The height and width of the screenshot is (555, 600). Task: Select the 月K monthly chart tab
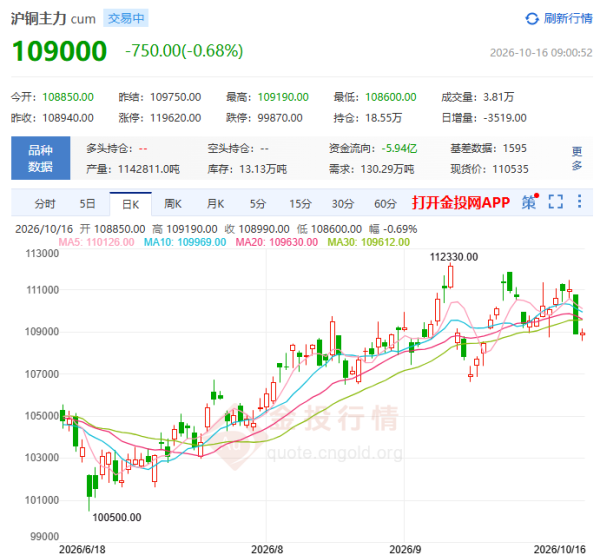[x=215, y=204]
